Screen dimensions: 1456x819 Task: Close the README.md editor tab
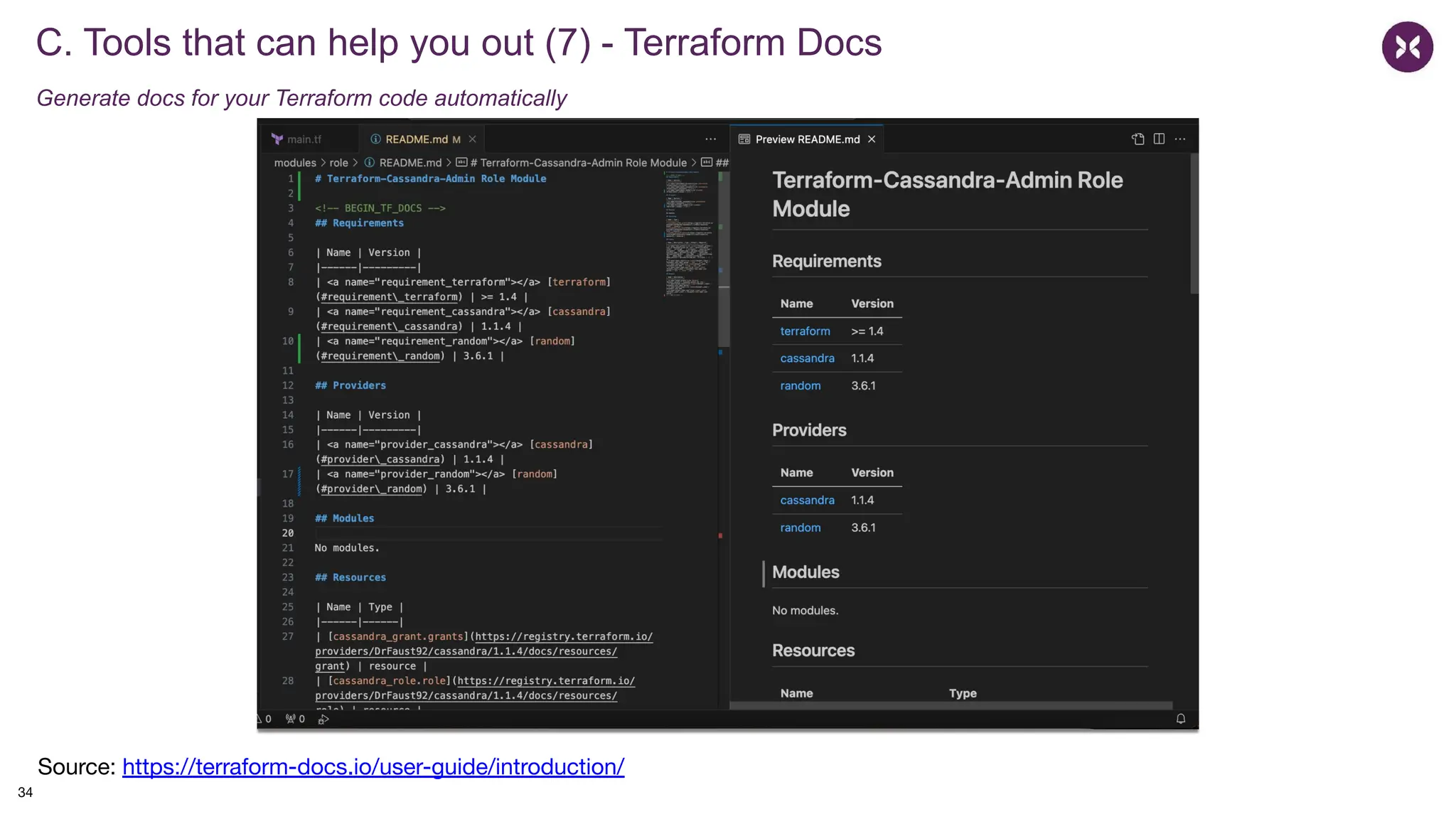(472, 139)
